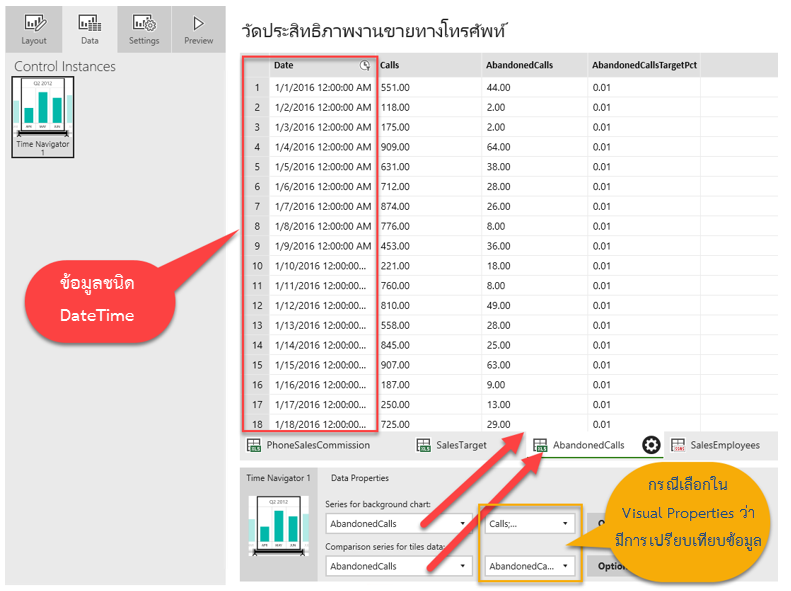
Task: Click the clock icon in Date header
Action: [365, 65]
